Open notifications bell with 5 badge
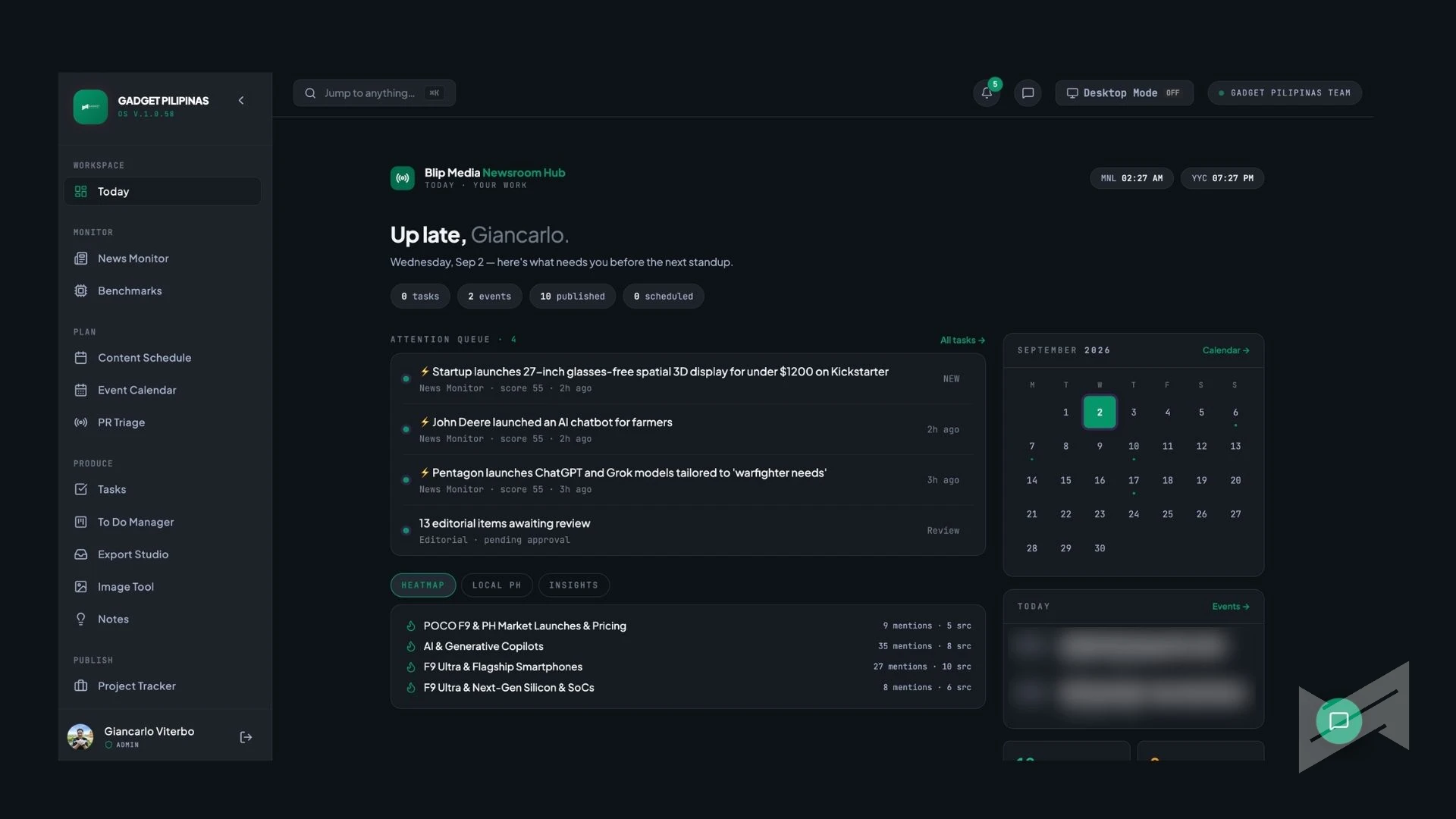This screenshot has height=819, width=1456. 987,93
